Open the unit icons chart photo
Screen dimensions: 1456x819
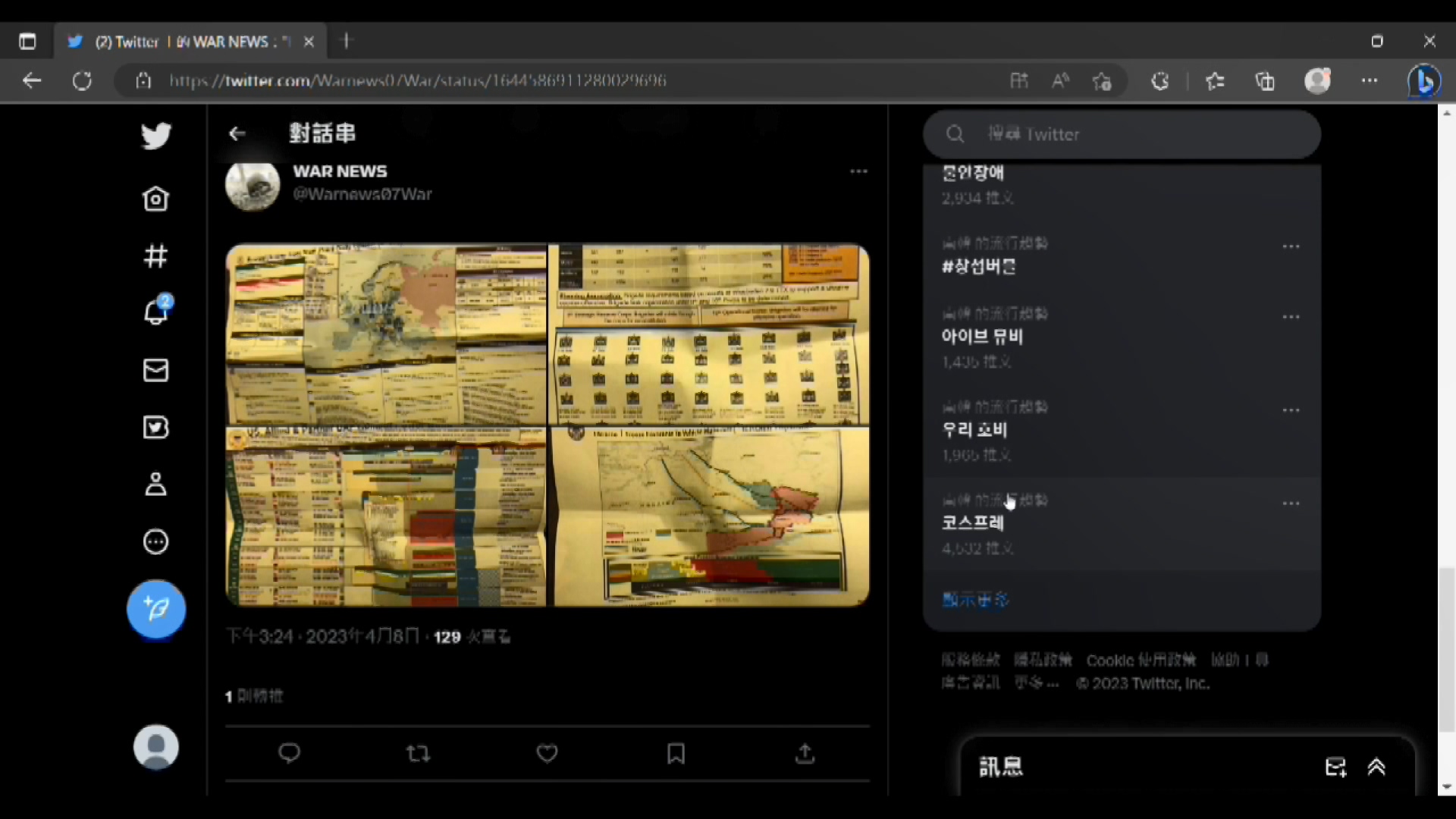[709, 334]
